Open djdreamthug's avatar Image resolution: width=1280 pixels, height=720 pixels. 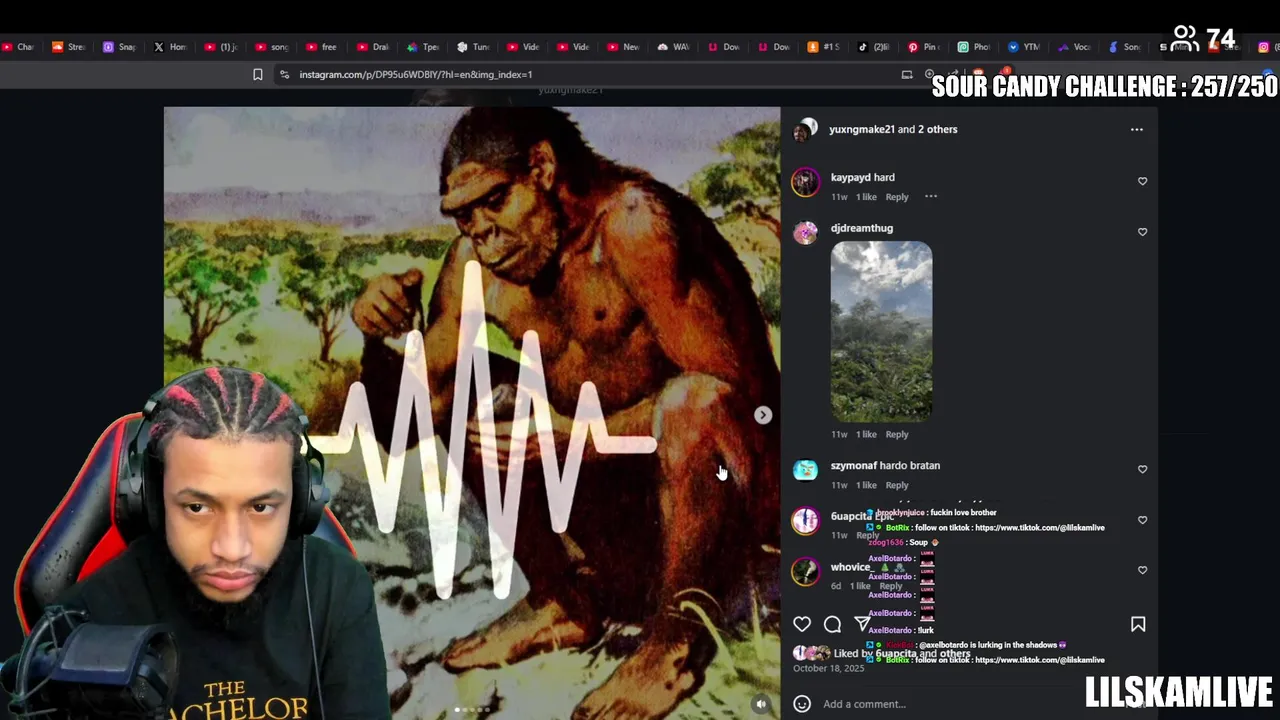pos(806,232)
